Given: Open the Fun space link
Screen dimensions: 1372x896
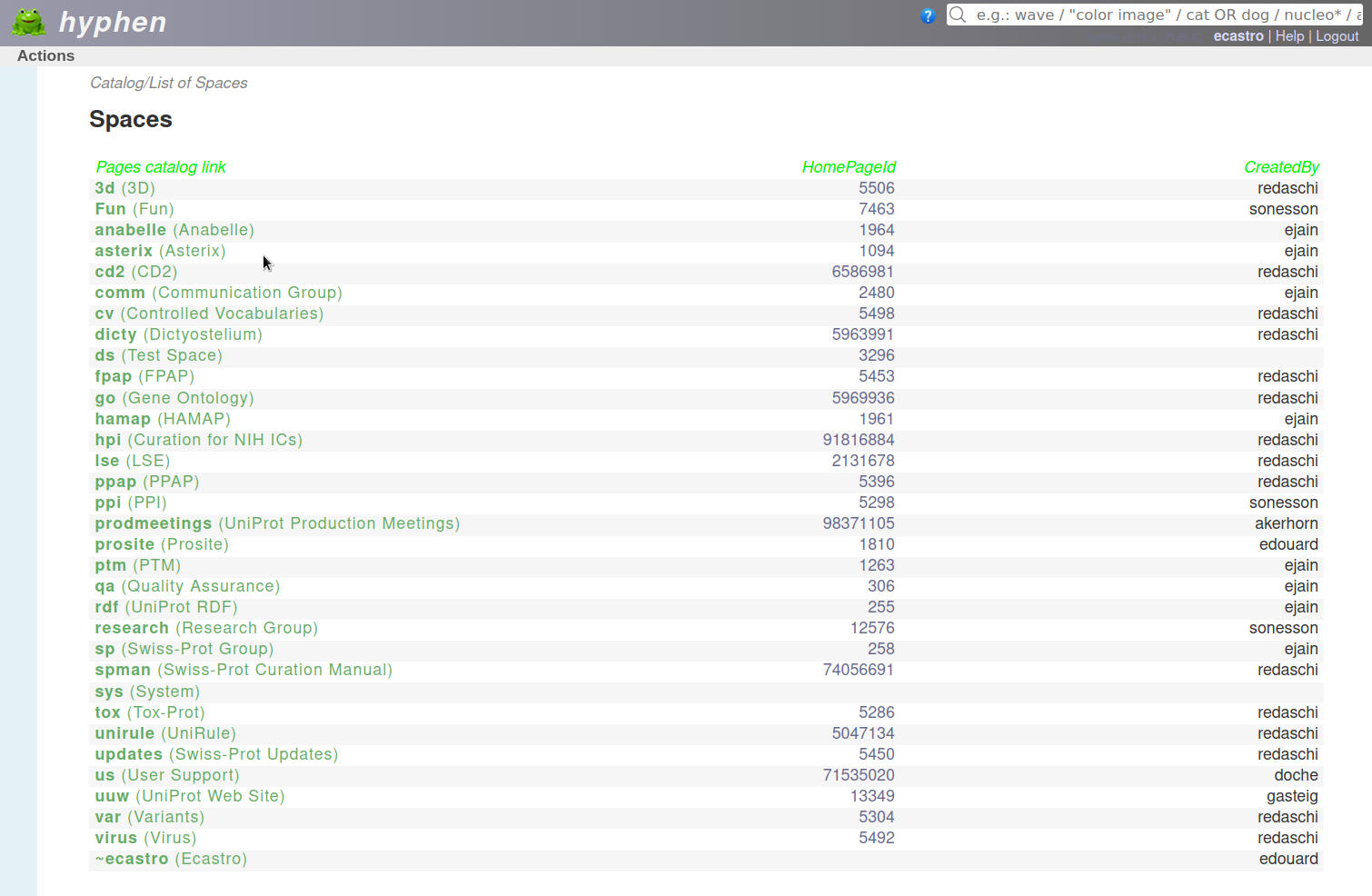Looking at the screenshot, I should pyautogui.click(x=134, y=209).
